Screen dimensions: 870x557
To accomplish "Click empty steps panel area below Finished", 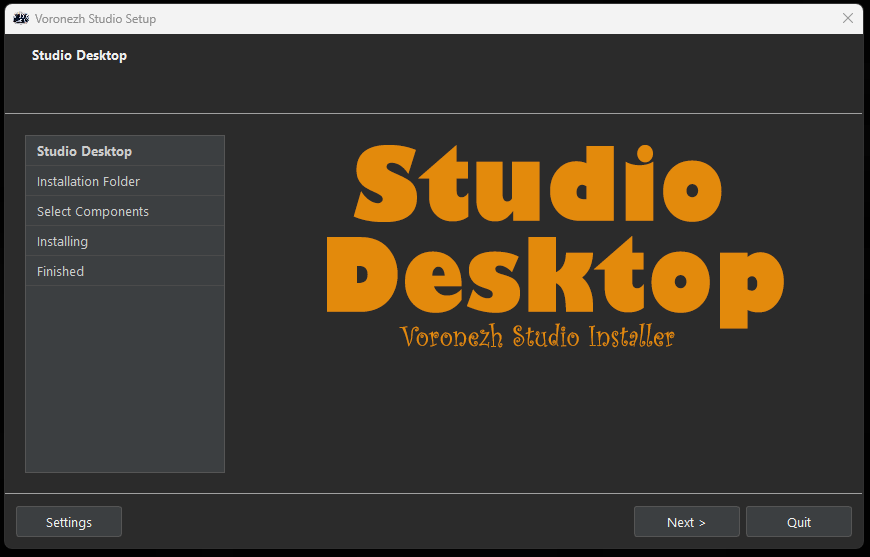I will pos(125,379).
